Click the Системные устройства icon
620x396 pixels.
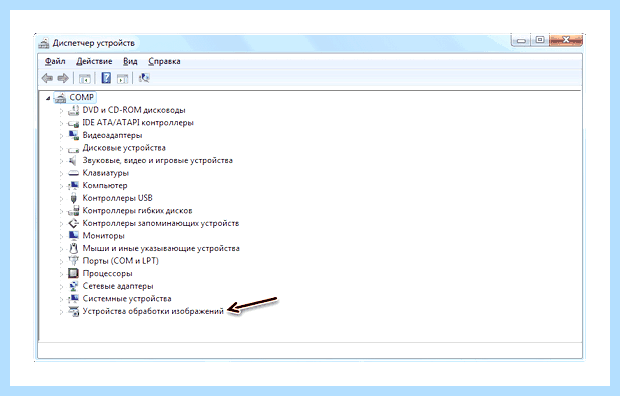(73, 299)
